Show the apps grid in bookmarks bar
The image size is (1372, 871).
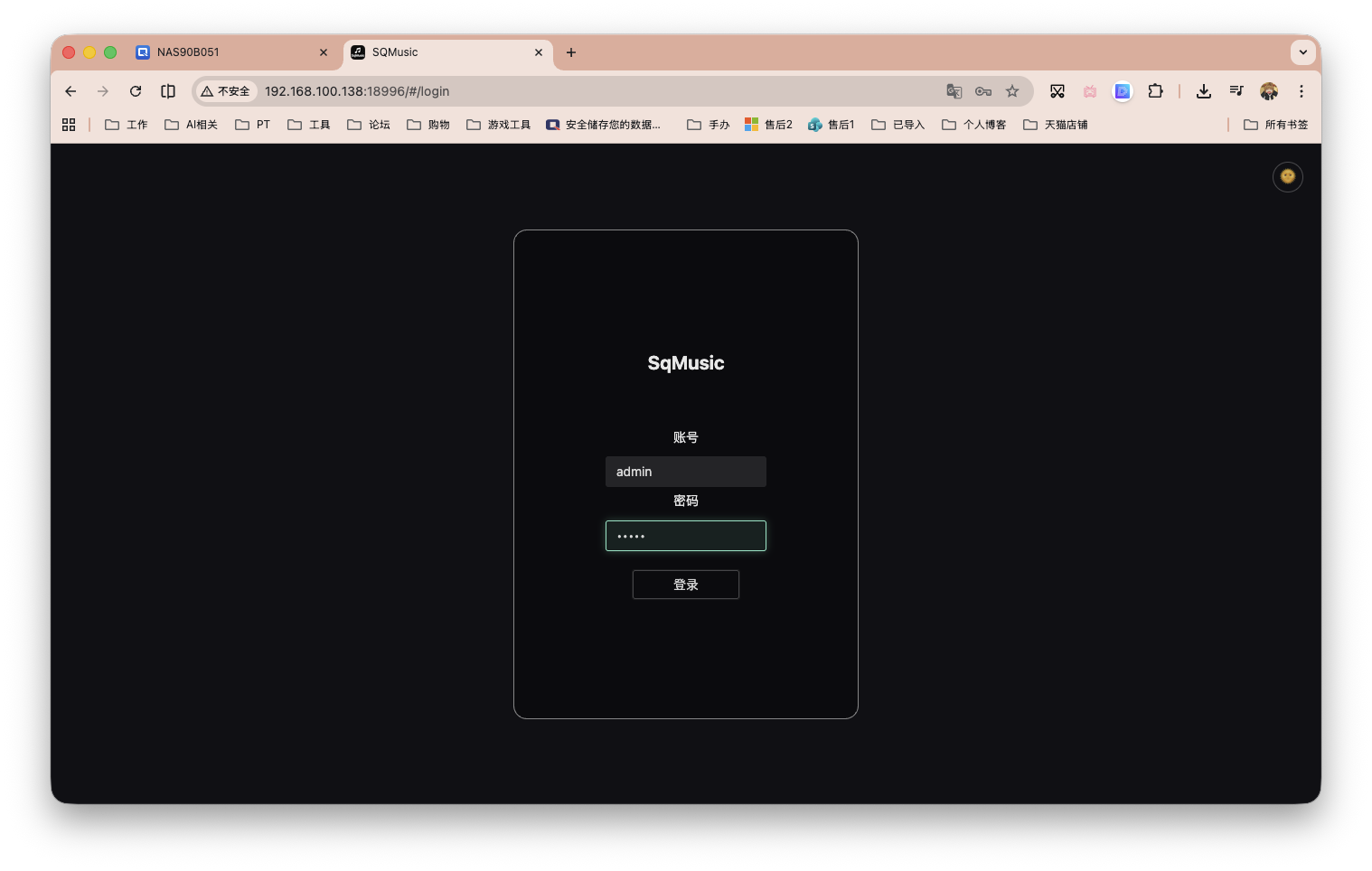pyautogui.click(x=69, y=125)
